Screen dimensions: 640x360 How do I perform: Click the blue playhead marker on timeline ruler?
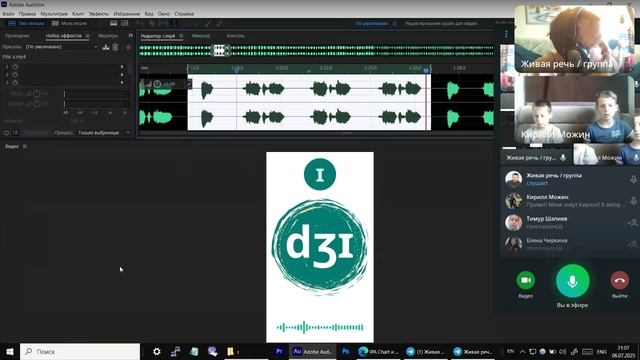pos(426,71)
